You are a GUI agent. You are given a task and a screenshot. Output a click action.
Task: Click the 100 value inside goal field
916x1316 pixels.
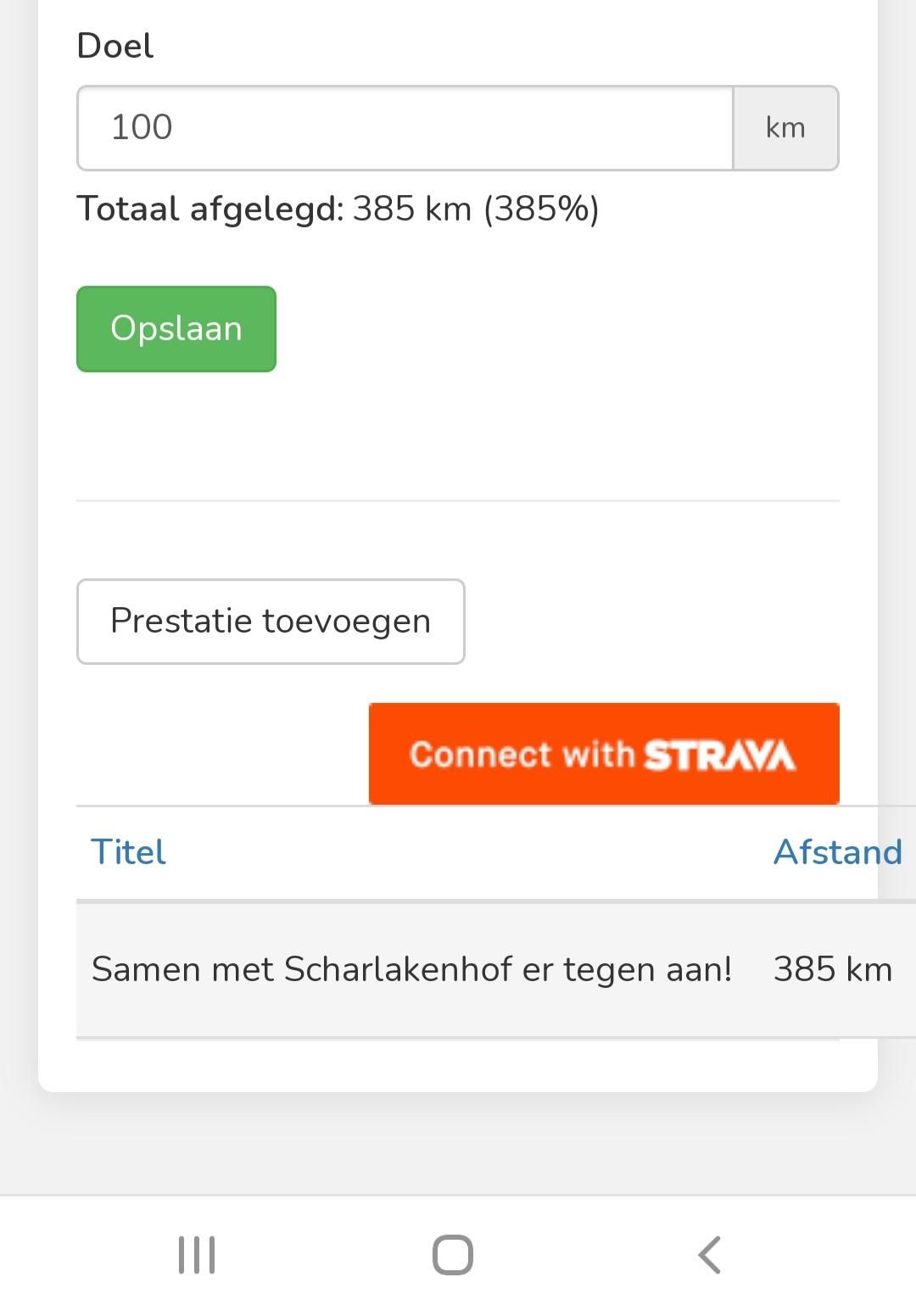[x=142, y=127]
